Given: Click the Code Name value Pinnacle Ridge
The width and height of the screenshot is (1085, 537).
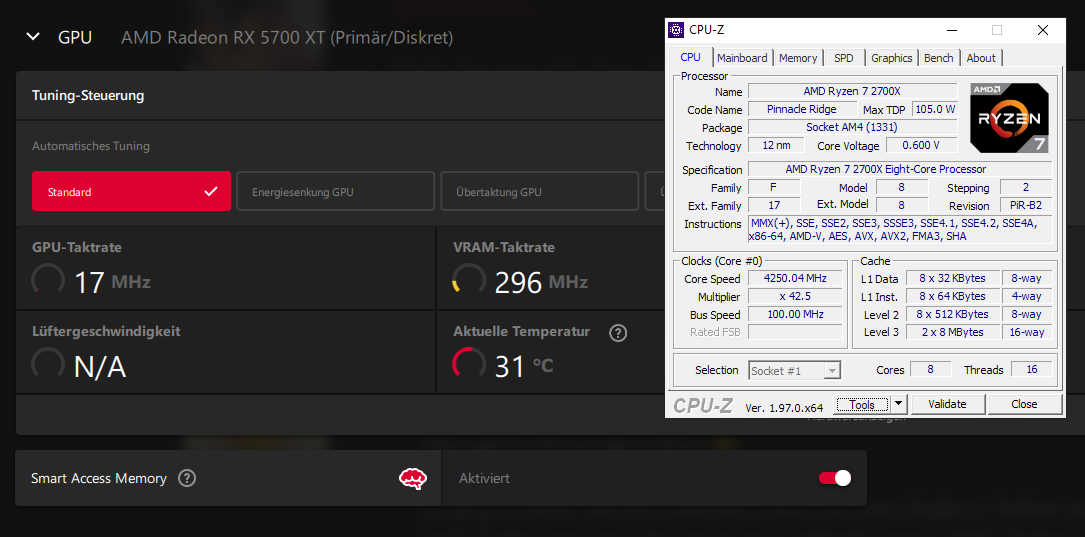Looking at the screenshot, I should (801, 109).
